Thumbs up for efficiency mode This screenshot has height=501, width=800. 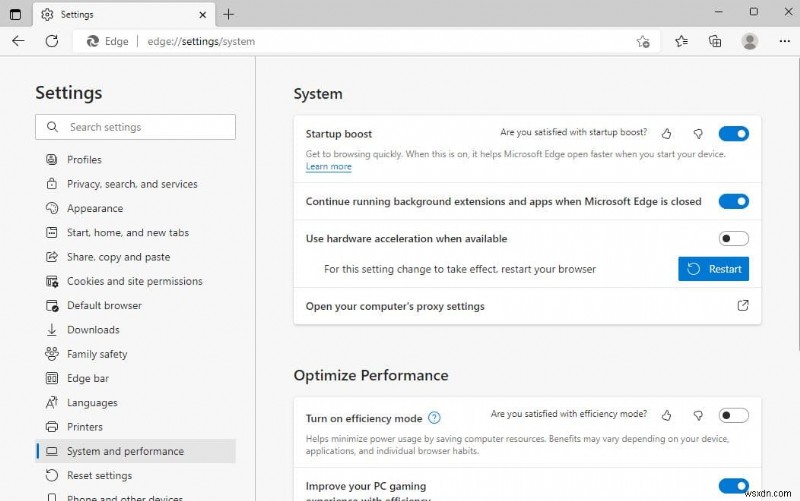click(666, 416)
